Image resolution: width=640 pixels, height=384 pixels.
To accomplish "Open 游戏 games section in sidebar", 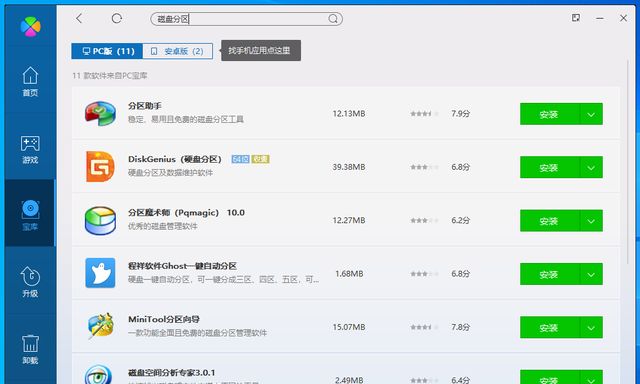I will coord(30,149).
